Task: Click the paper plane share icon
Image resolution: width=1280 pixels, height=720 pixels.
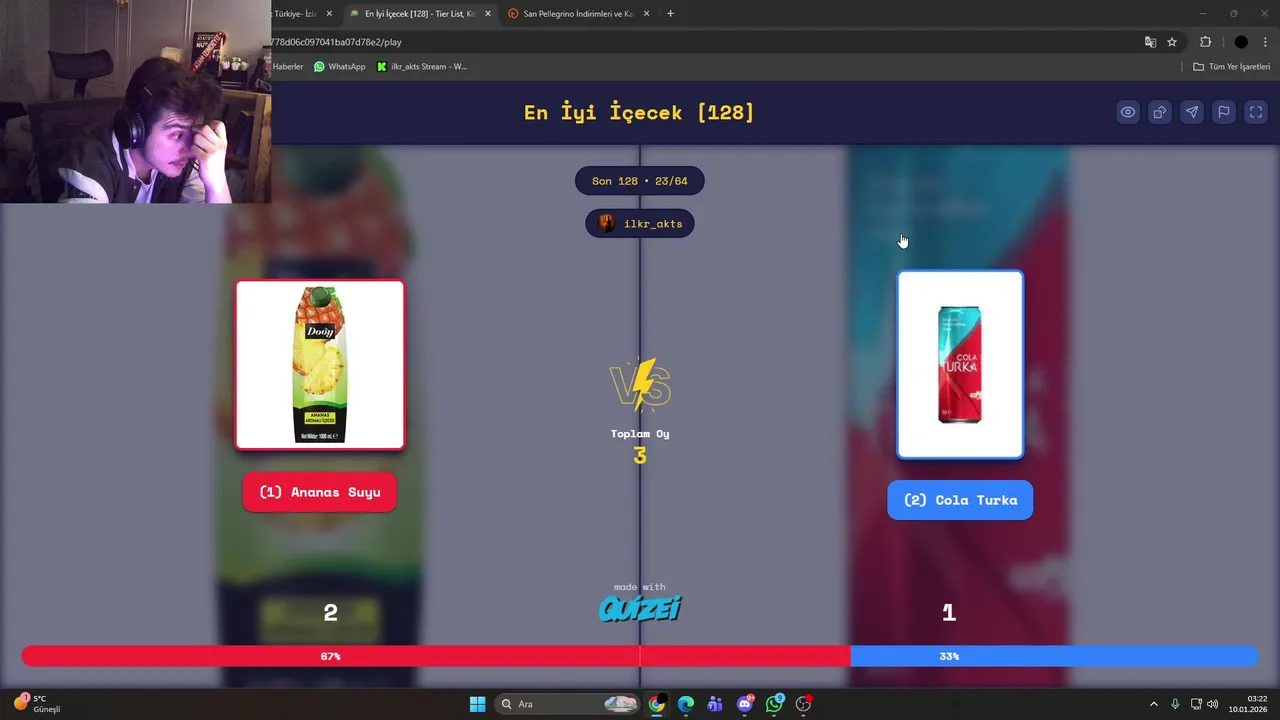Action: pos(1192,112)
